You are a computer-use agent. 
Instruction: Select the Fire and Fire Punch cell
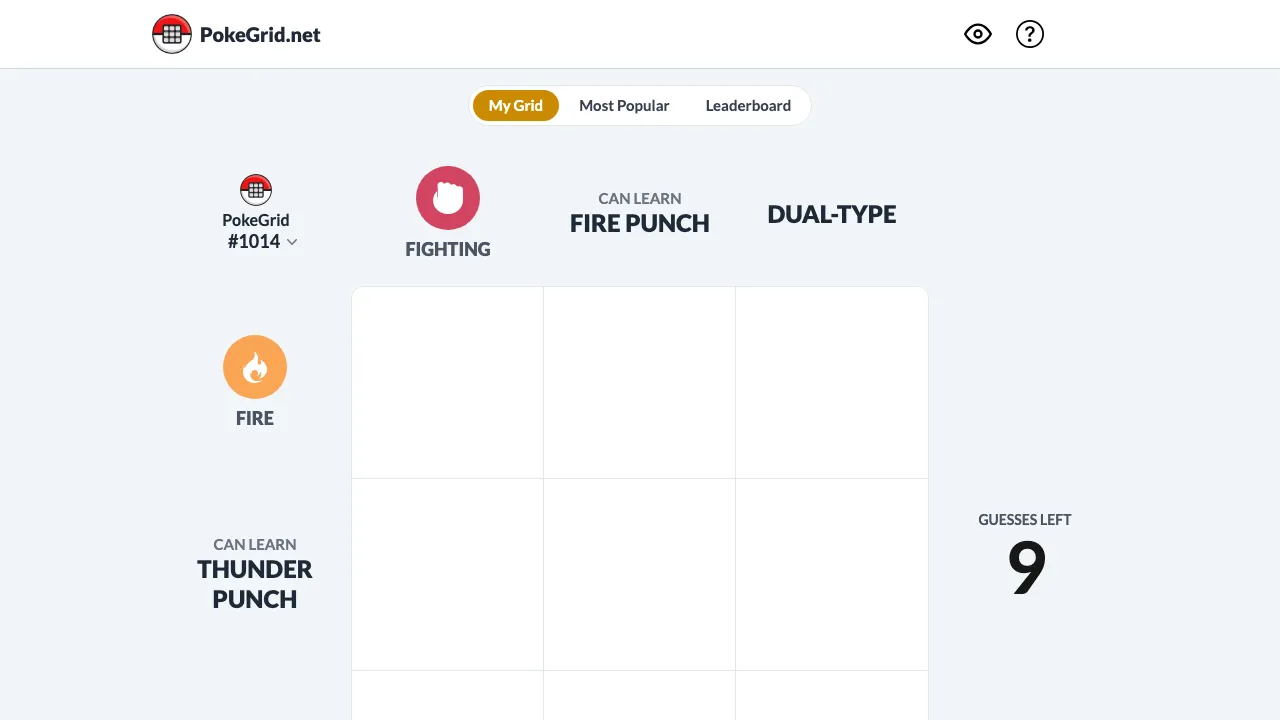[x=640, y=383]
